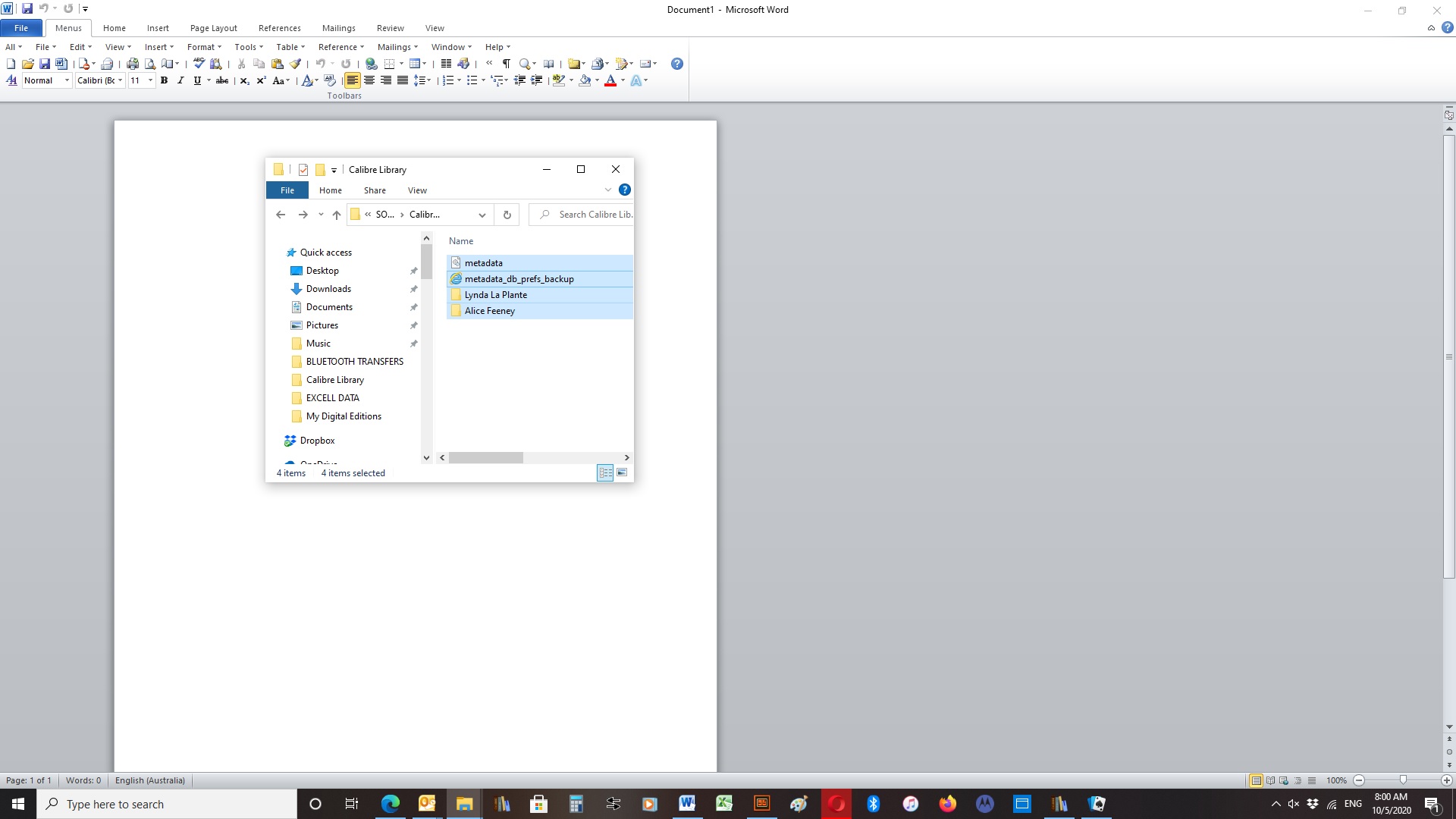The image size is (1456, 819).
Task: Open the Print Preview icon
Action: coord(150,64)
